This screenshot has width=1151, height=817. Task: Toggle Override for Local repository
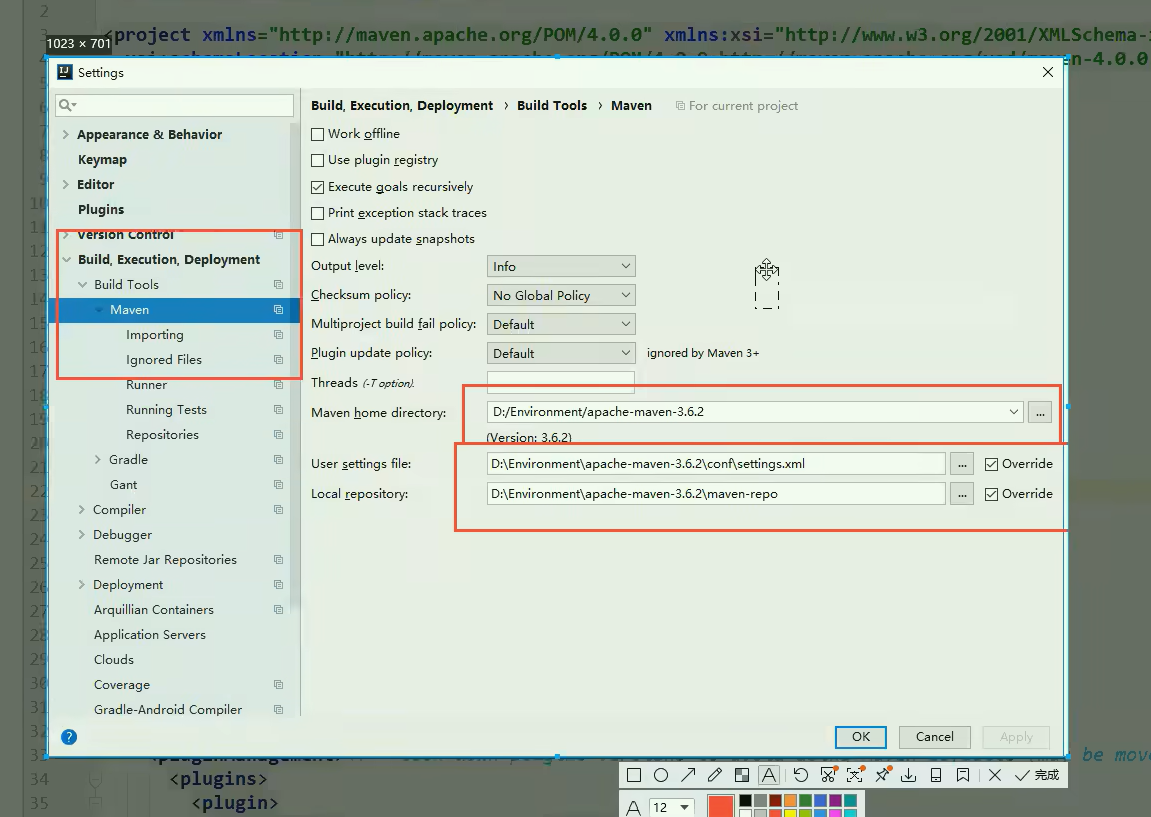[x=991, y=494]
